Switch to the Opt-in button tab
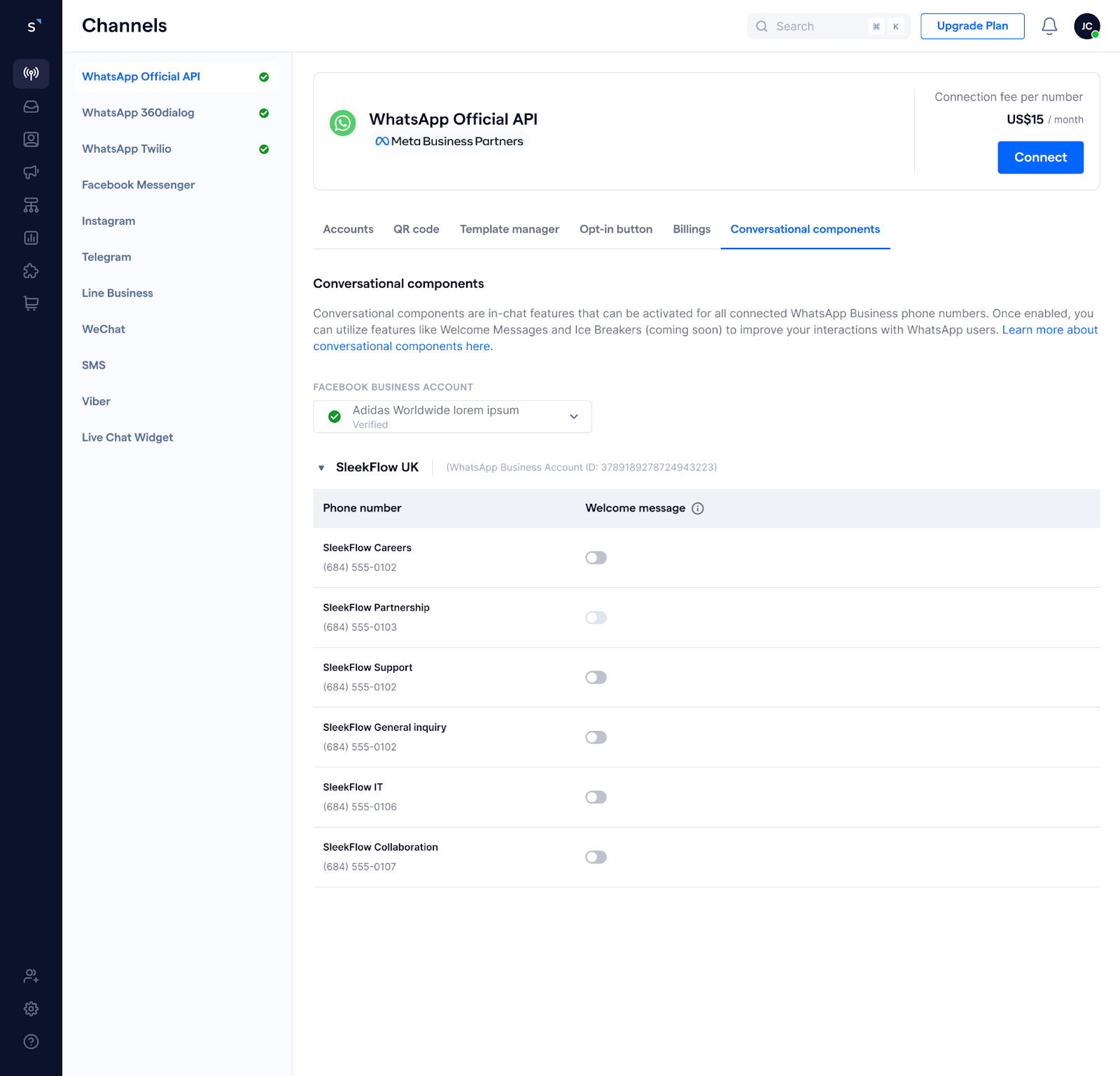 616,229
